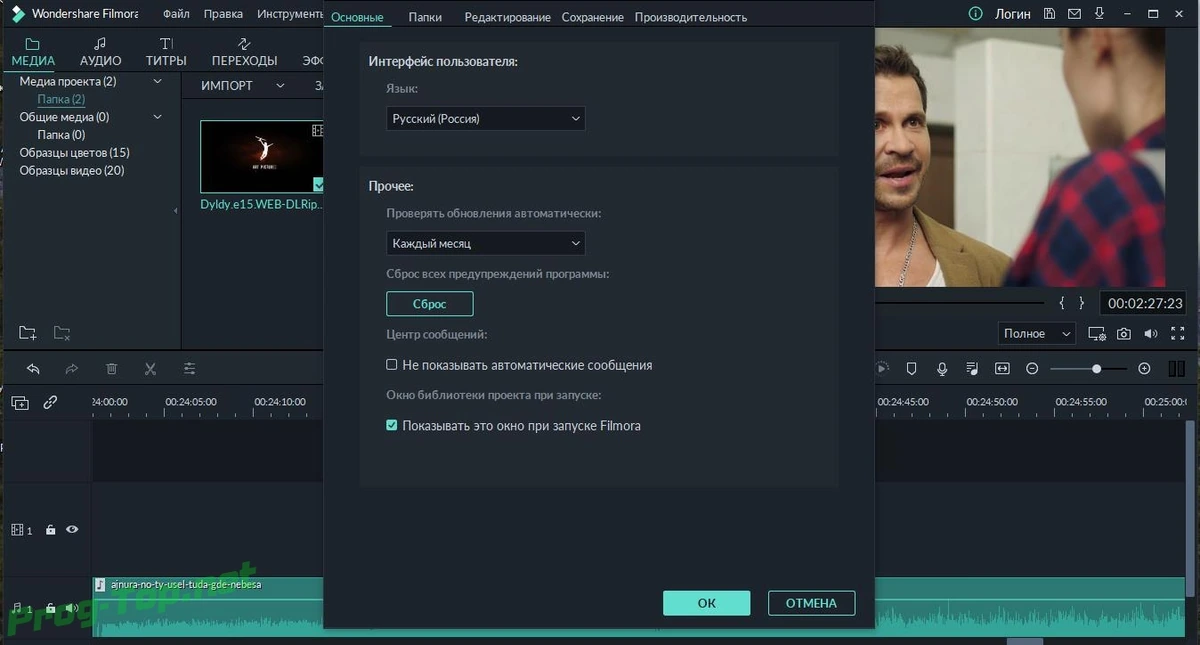Create a new folder in media panel
Viewport: 1200px width, 645px height.
click(x=28, y=332)
